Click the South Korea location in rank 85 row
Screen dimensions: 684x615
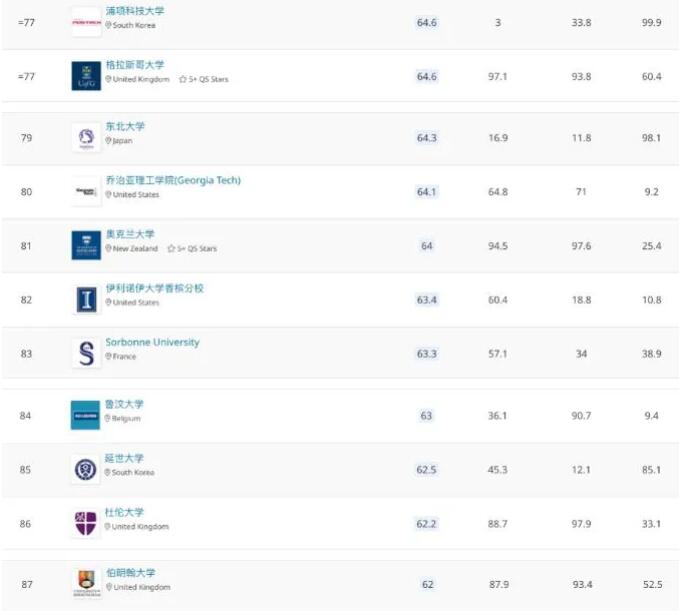129,472
